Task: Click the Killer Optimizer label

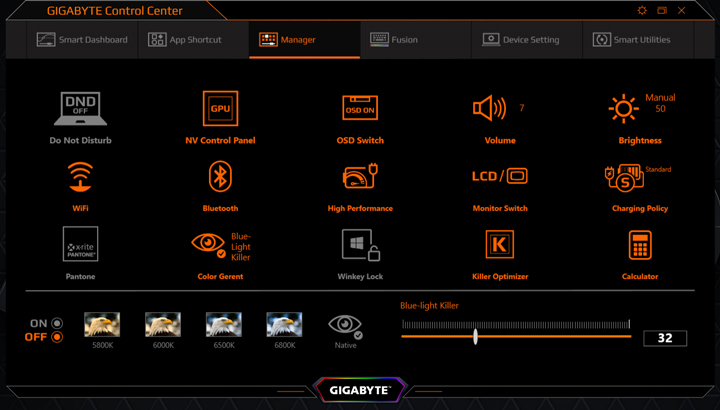Action: pos(500,276)
